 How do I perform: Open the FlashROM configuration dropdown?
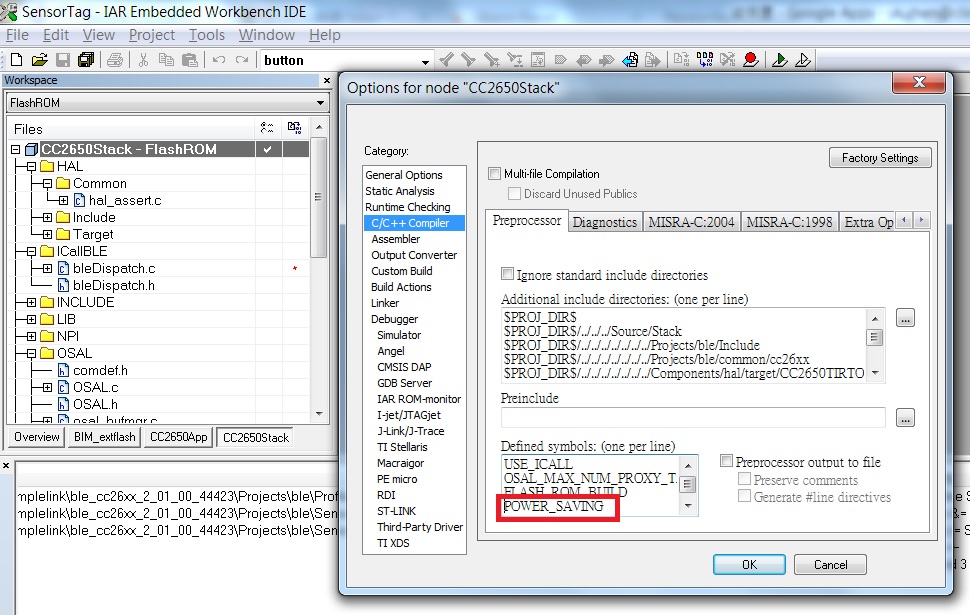pos(320,103)
